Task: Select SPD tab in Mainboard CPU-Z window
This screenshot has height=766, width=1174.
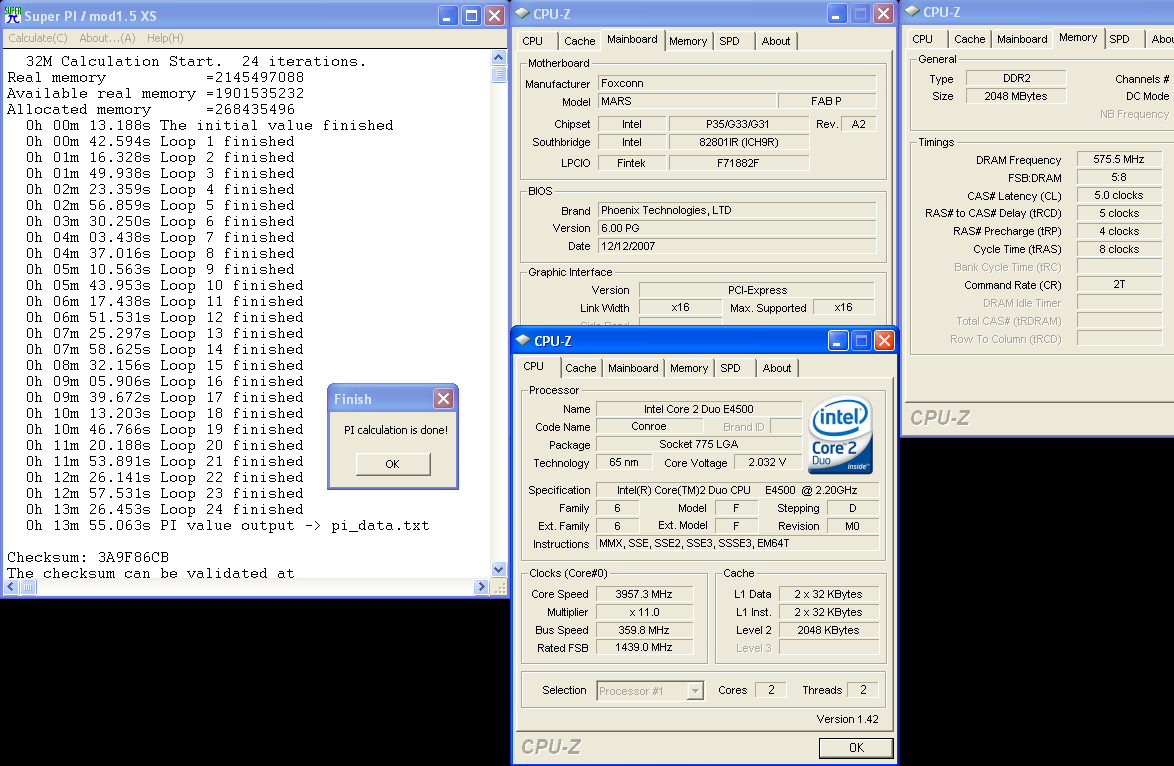Action: [729, 41]
